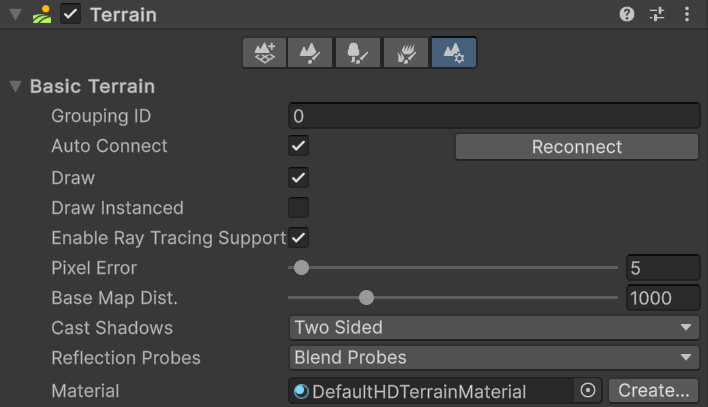Toggle Enable Ray Tracing Support checkbox

click(298, 238)
